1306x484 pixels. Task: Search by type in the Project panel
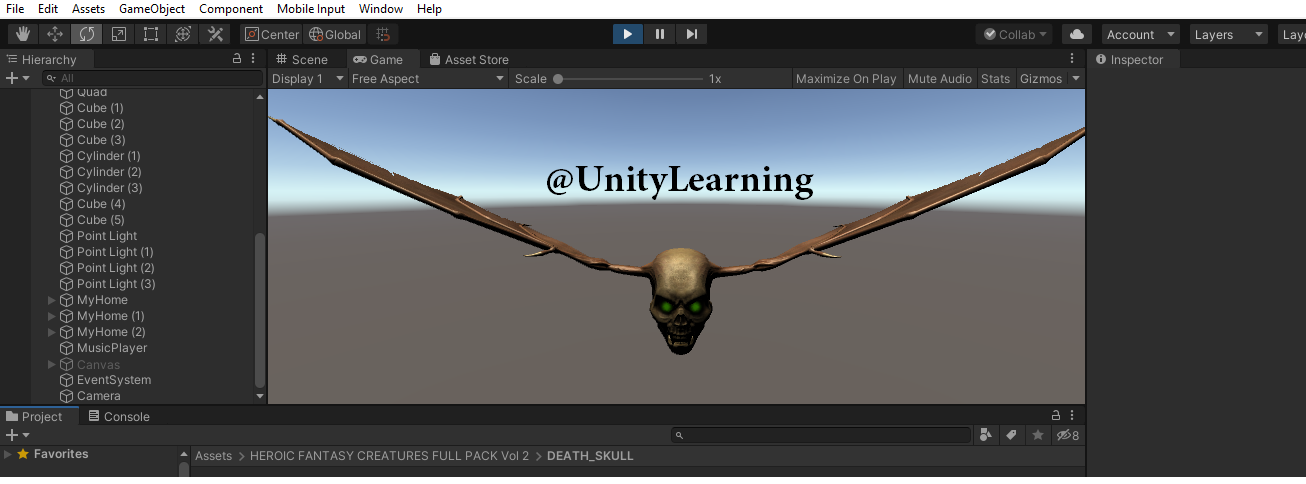[987, 435]
